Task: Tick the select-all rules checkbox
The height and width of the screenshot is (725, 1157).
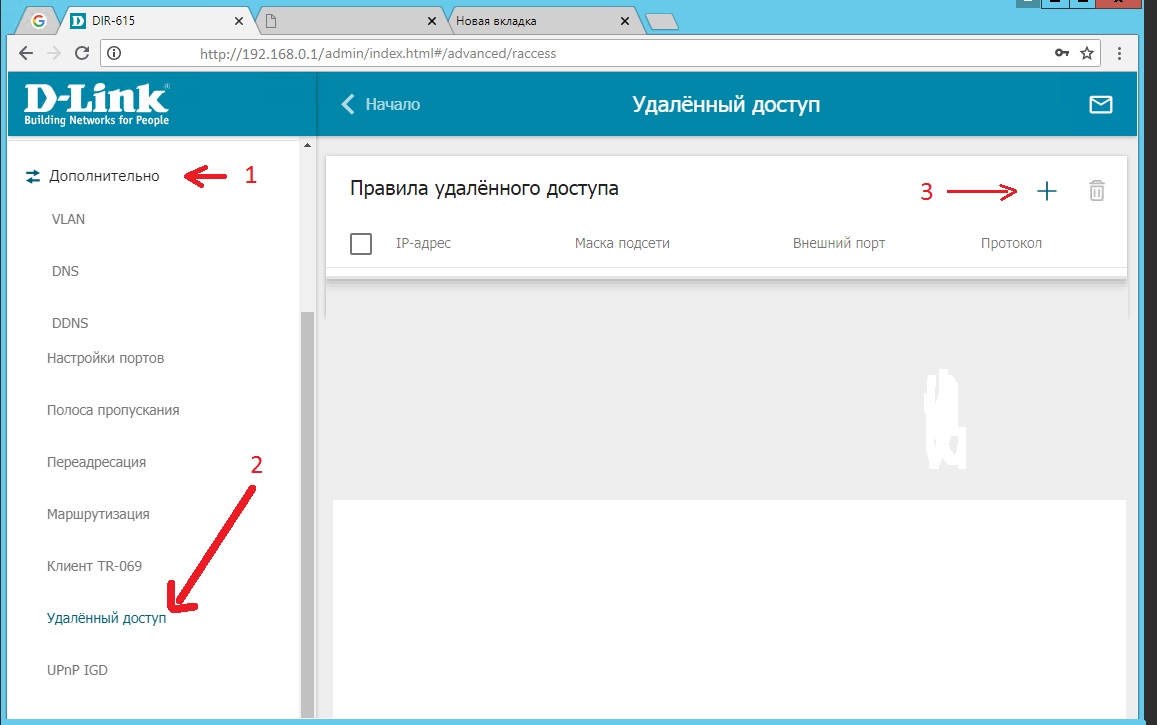Action: (x=361, y=243)
